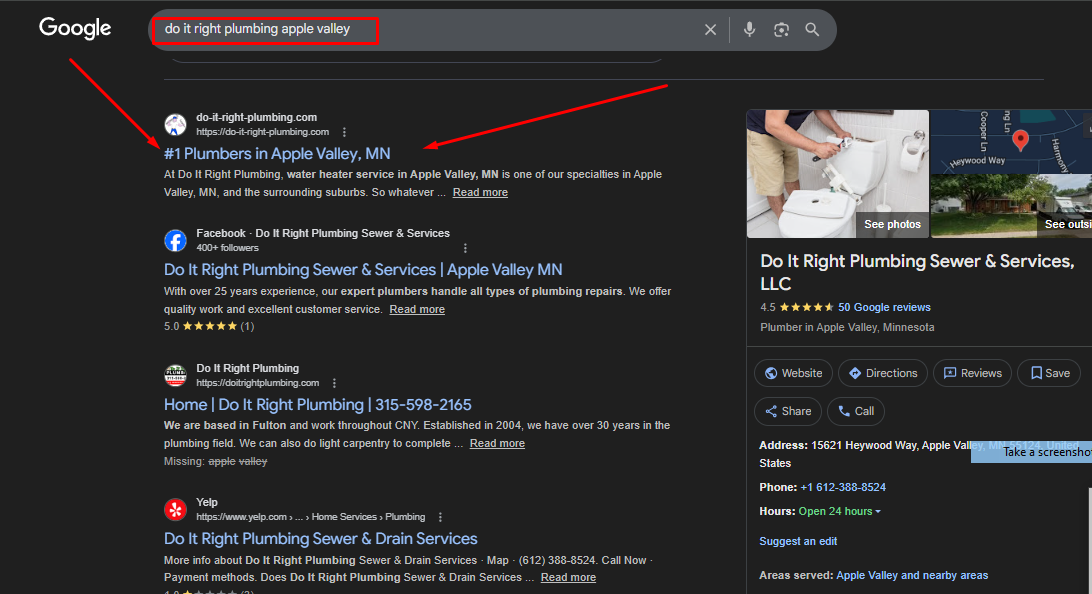This screenshot has height=594, width=1092.
Task: Start voice search with microphone icon
Action: [749, 30]
